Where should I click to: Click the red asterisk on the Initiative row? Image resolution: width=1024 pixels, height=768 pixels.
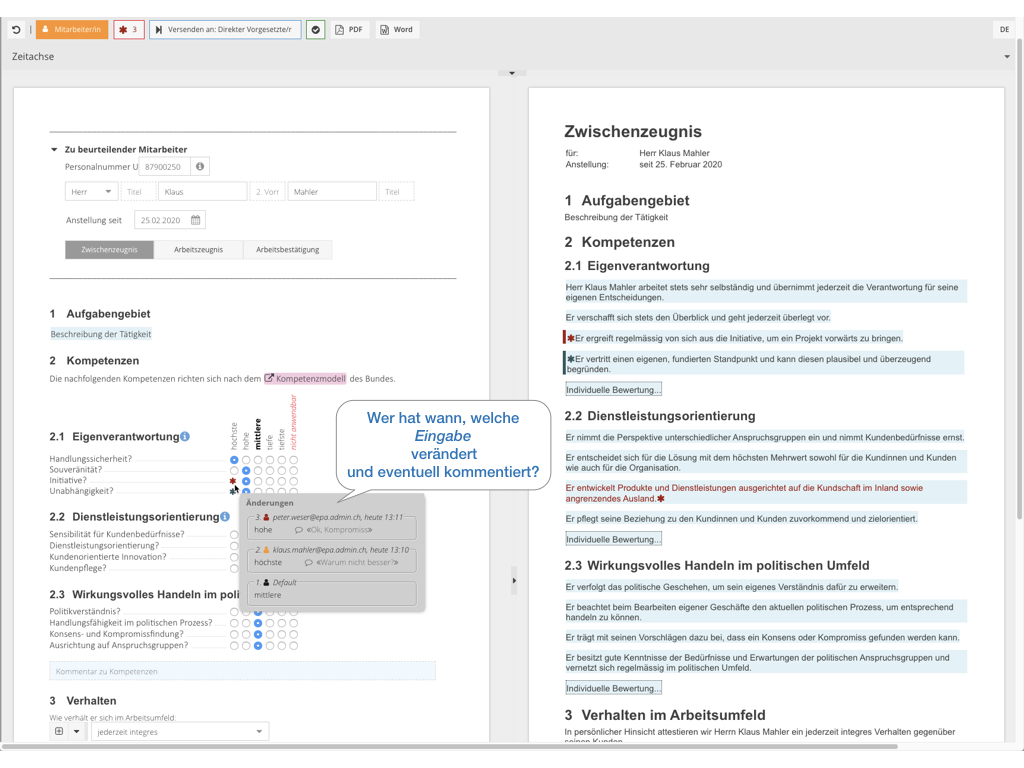pyautogui.click(x=232, y=481)
